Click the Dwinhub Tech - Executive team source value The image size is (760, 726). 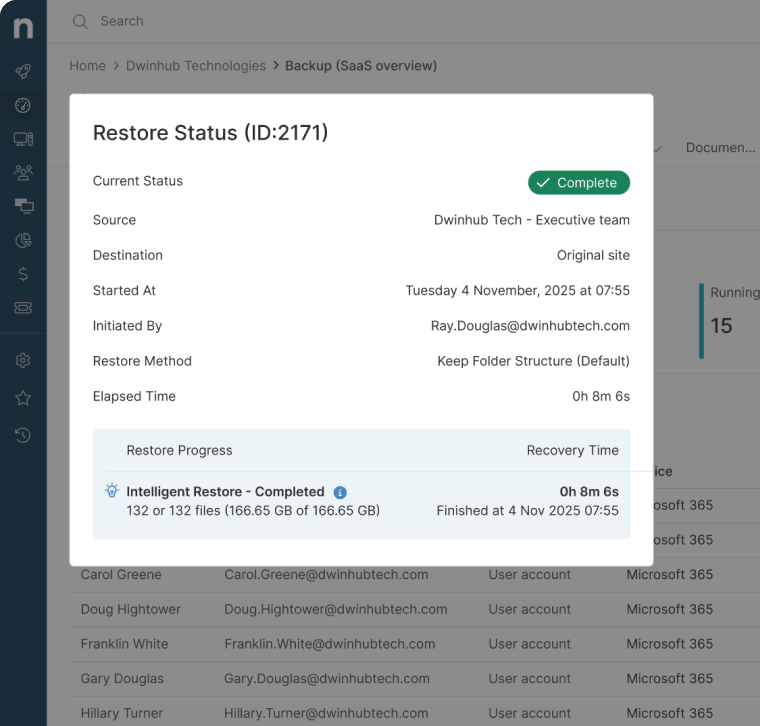(x=532, y=220)
